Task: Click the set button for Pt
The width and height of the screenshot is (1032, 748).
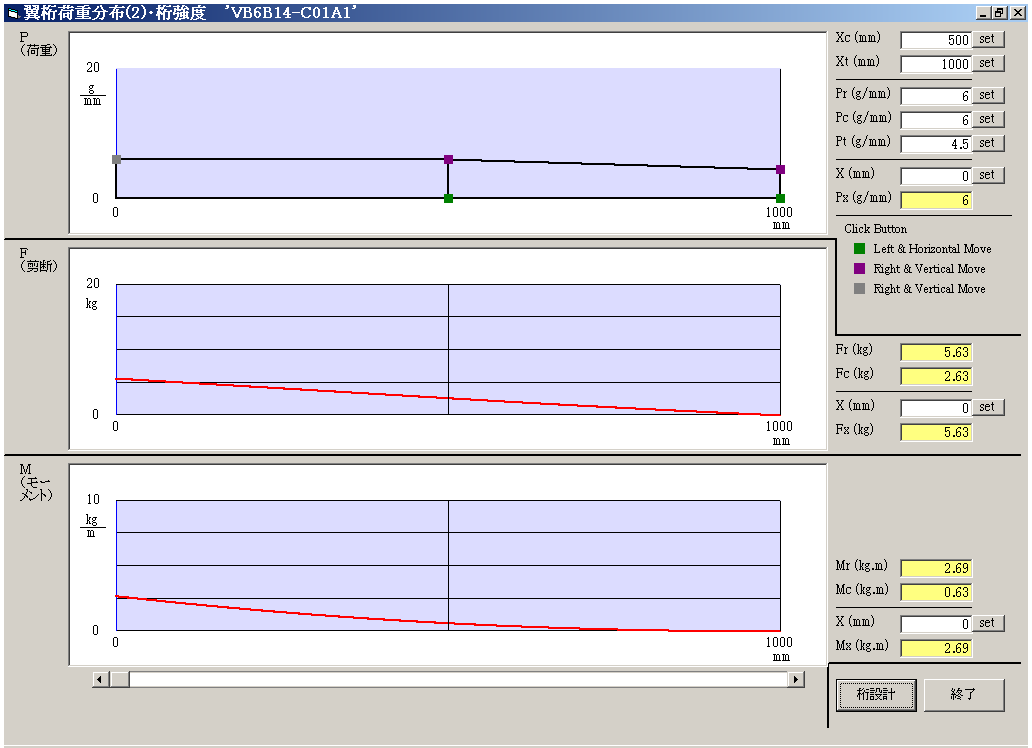Action: 987,143
